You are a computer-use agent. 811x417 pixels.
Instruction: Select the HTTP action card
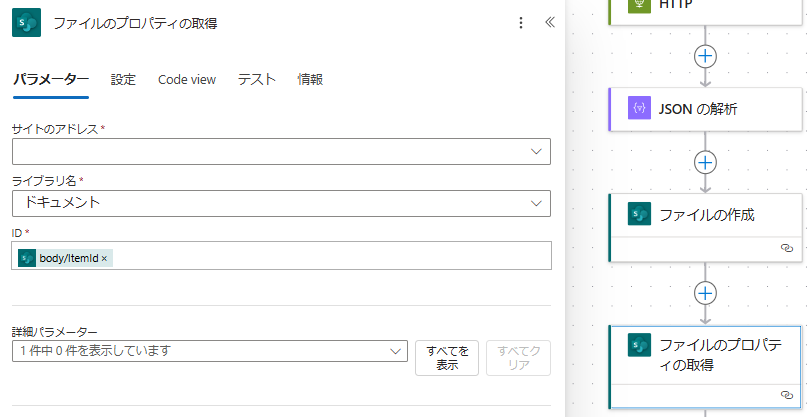tap(705, 10)
